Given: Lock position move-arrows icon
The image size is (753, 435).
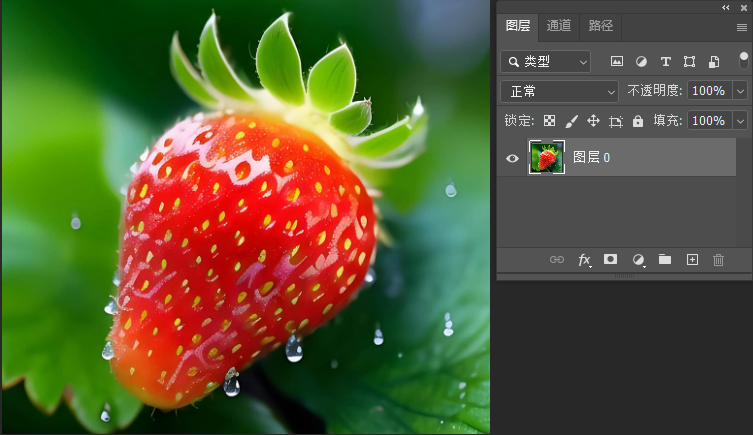Looking at the screenshot, I should click(x=594, y=121).
